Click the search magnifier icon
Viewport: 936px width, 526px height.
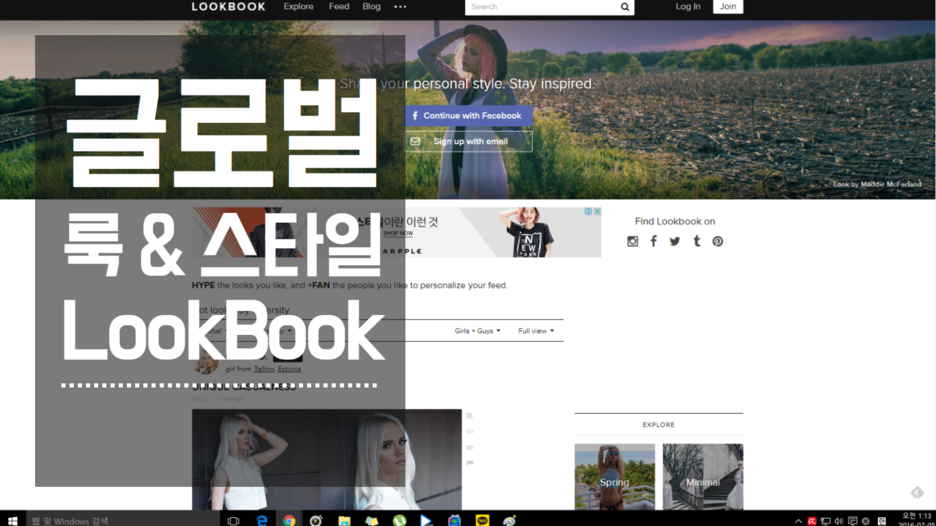tap(625, 7)
